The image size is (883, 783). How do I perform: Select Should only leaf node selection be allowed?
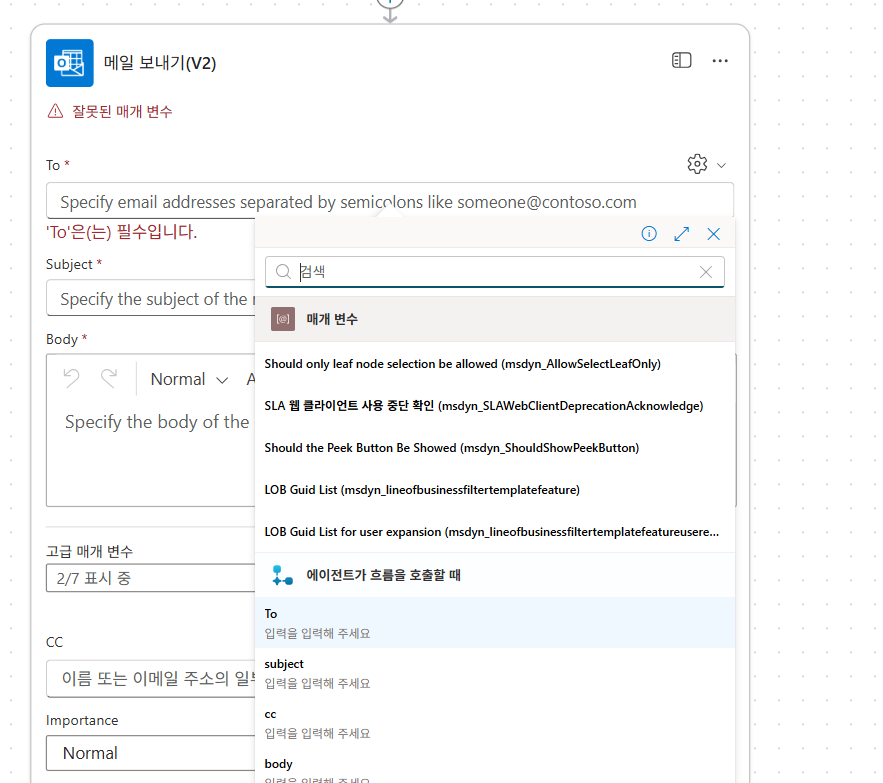pyautogui.click(x=495, y=364)
